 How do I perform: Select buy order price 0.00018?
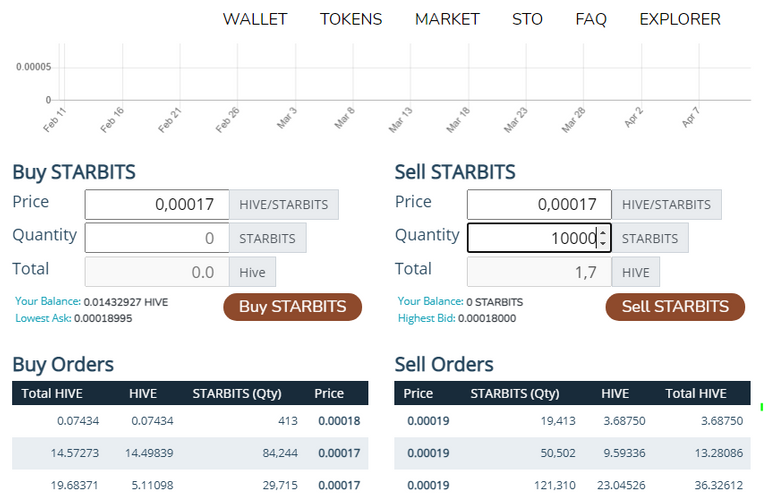[x=339, y=421]
